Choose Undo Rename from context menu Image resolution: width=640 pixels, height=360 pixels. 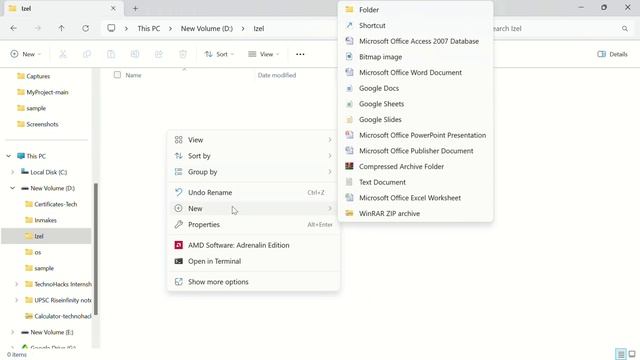(x=253, y=192)
